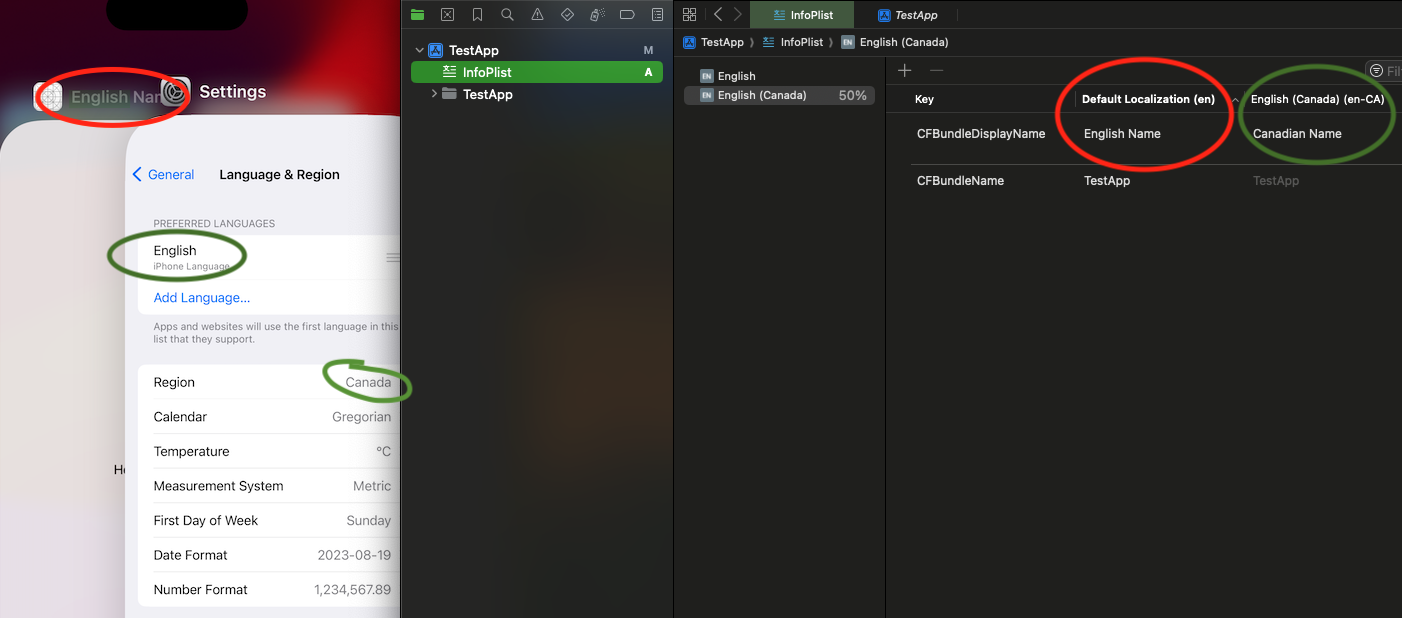Open the Project navigator folder icon
This screenshot has width=1402, height=618.
point(417,14)
